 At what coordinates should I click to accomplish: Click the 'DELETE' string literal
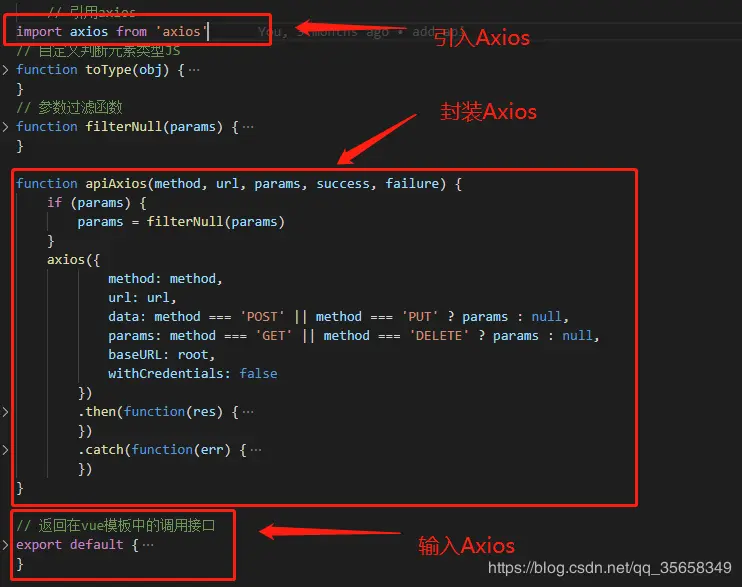pyautogui.click(x=440, y=336)
